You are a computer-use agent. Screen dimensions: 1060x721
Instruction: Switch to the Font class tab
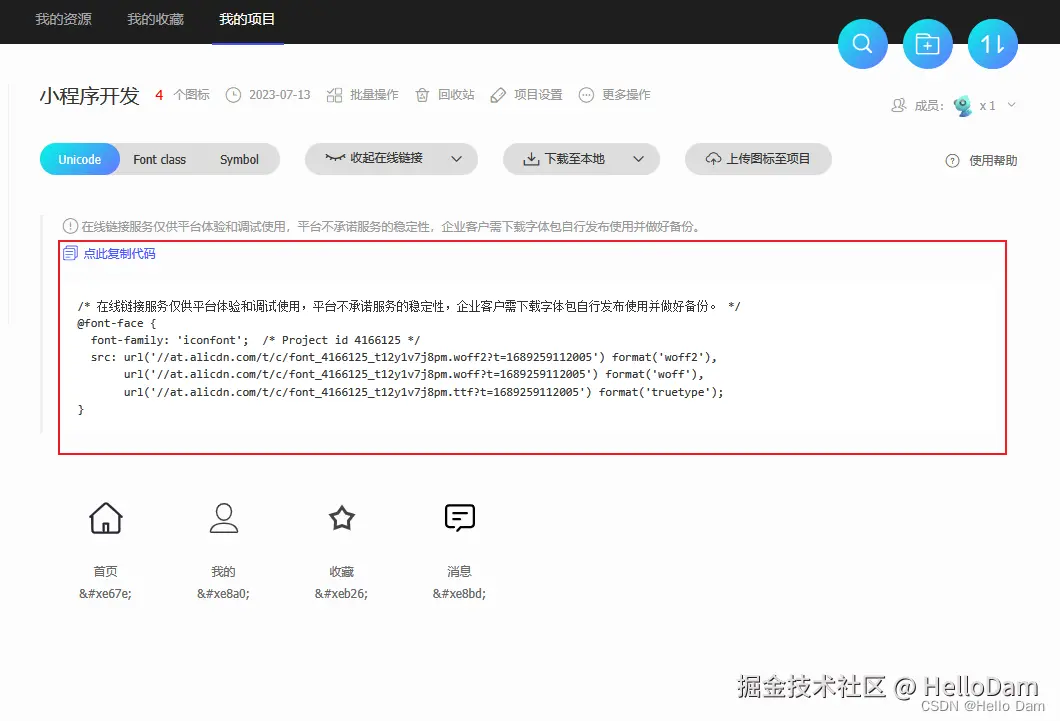coord(159,159)
